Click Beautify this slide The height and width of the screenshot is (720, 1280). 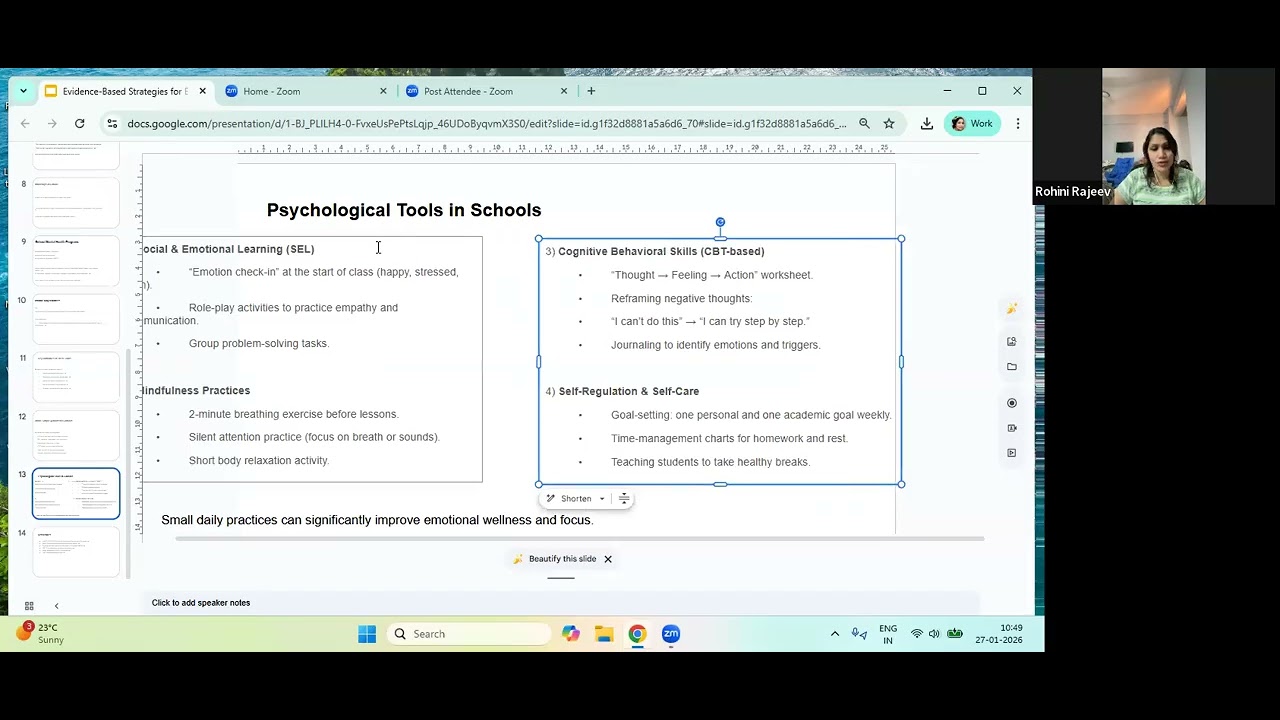[x=555, y=559]
